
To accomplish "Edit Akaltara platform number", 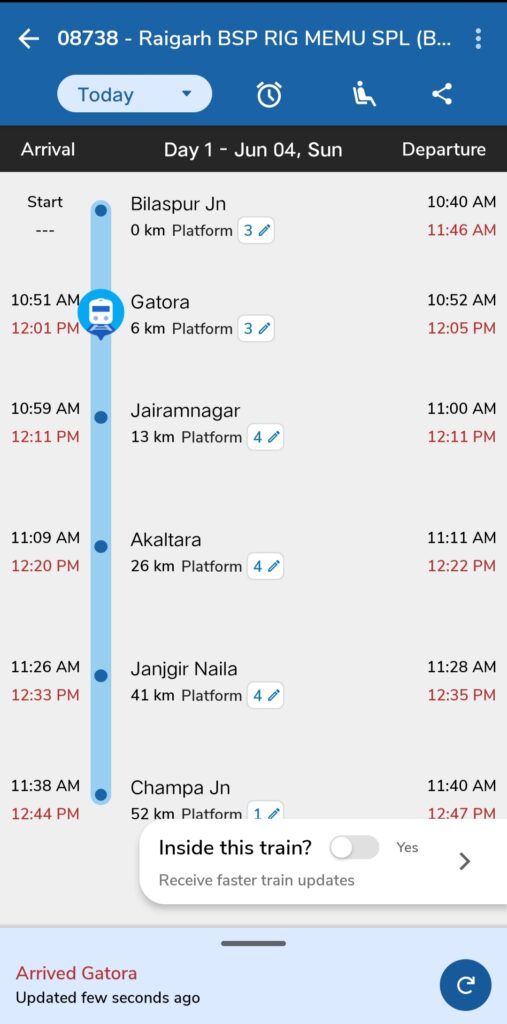I will [x=265, y=566].
